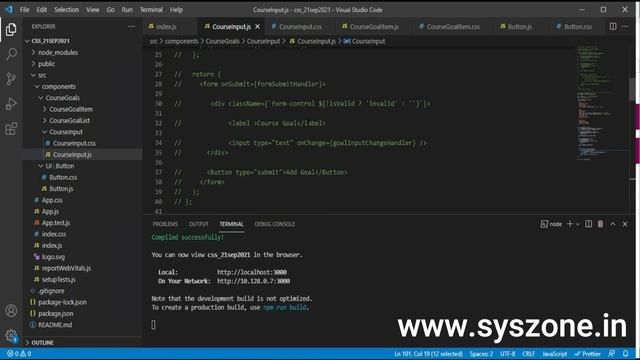Screen dimensions: 640x360
Task: Open the Run menu
Action: point(127,9)
